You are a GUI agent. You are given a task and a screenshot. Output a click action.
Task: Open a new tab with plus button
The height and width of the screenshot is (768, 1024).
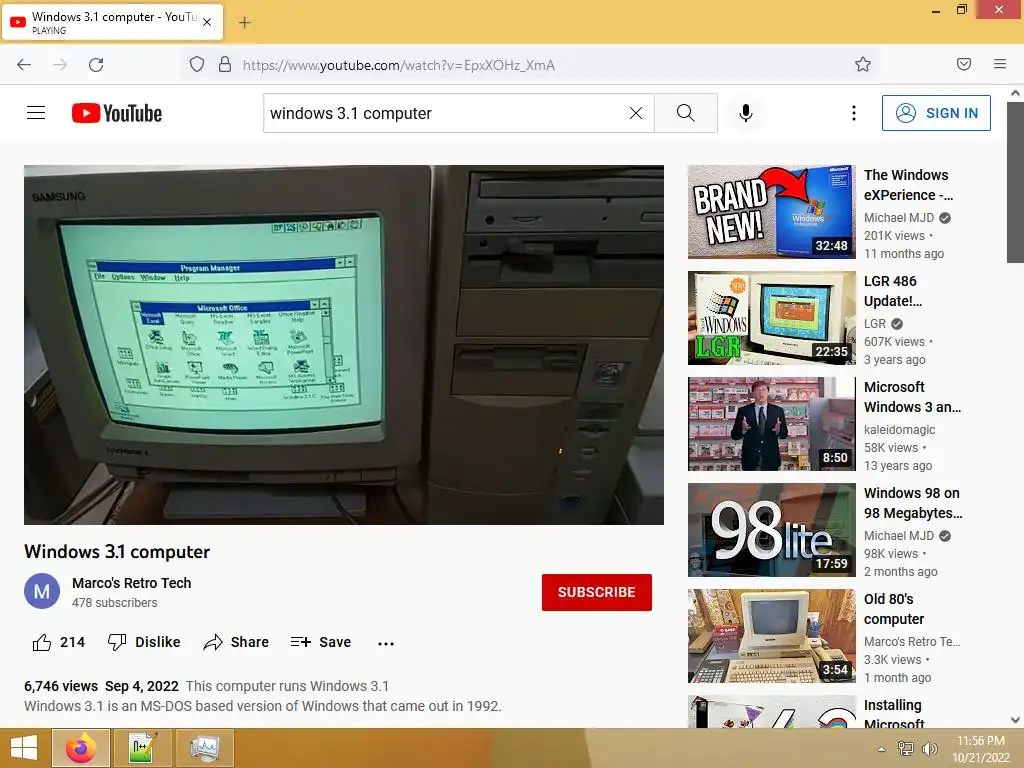(244, 23)
